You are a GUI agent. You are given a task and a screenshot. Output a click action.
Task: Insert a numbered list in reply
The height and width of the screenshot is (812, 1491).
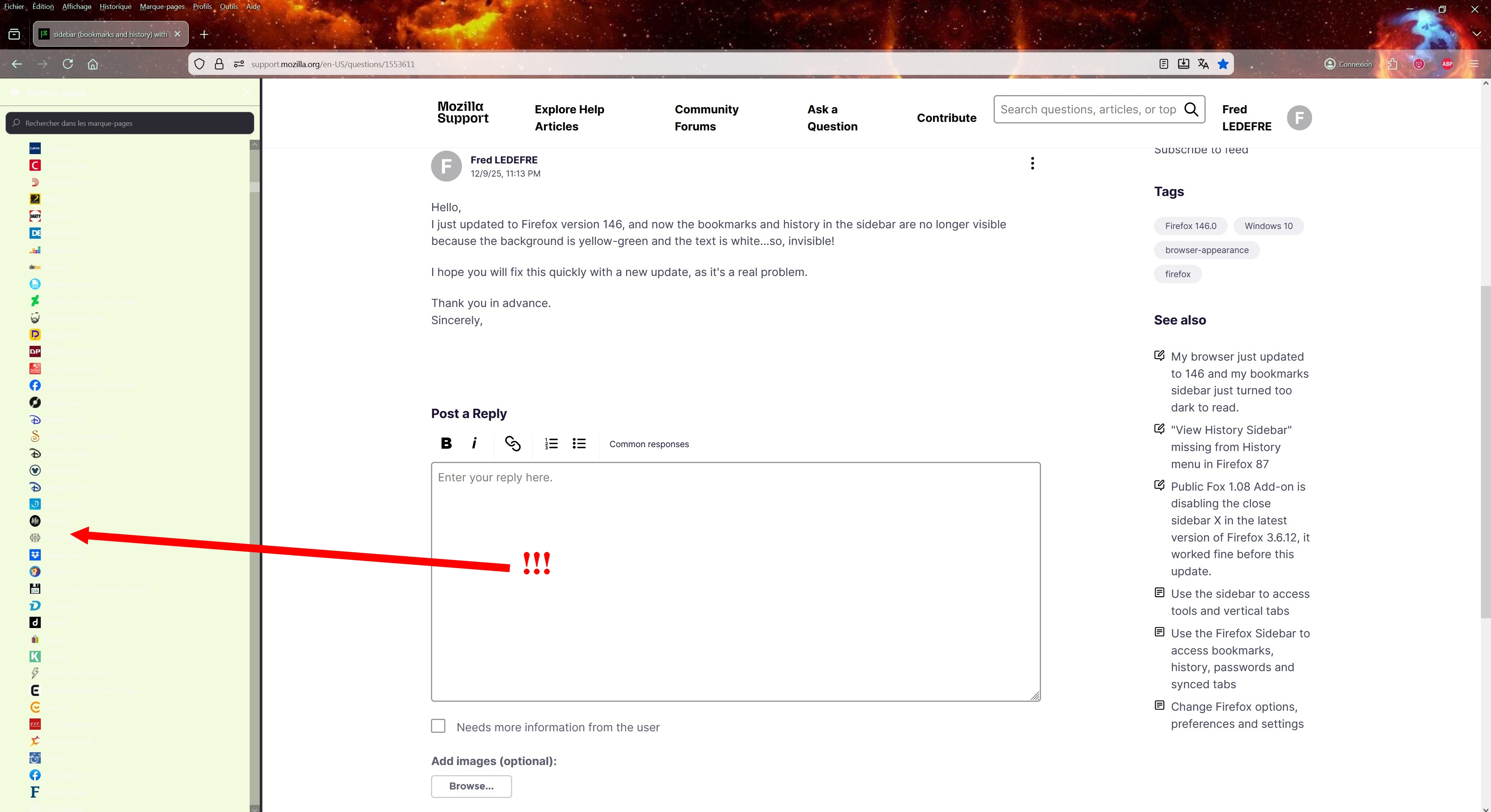[551, 443]
